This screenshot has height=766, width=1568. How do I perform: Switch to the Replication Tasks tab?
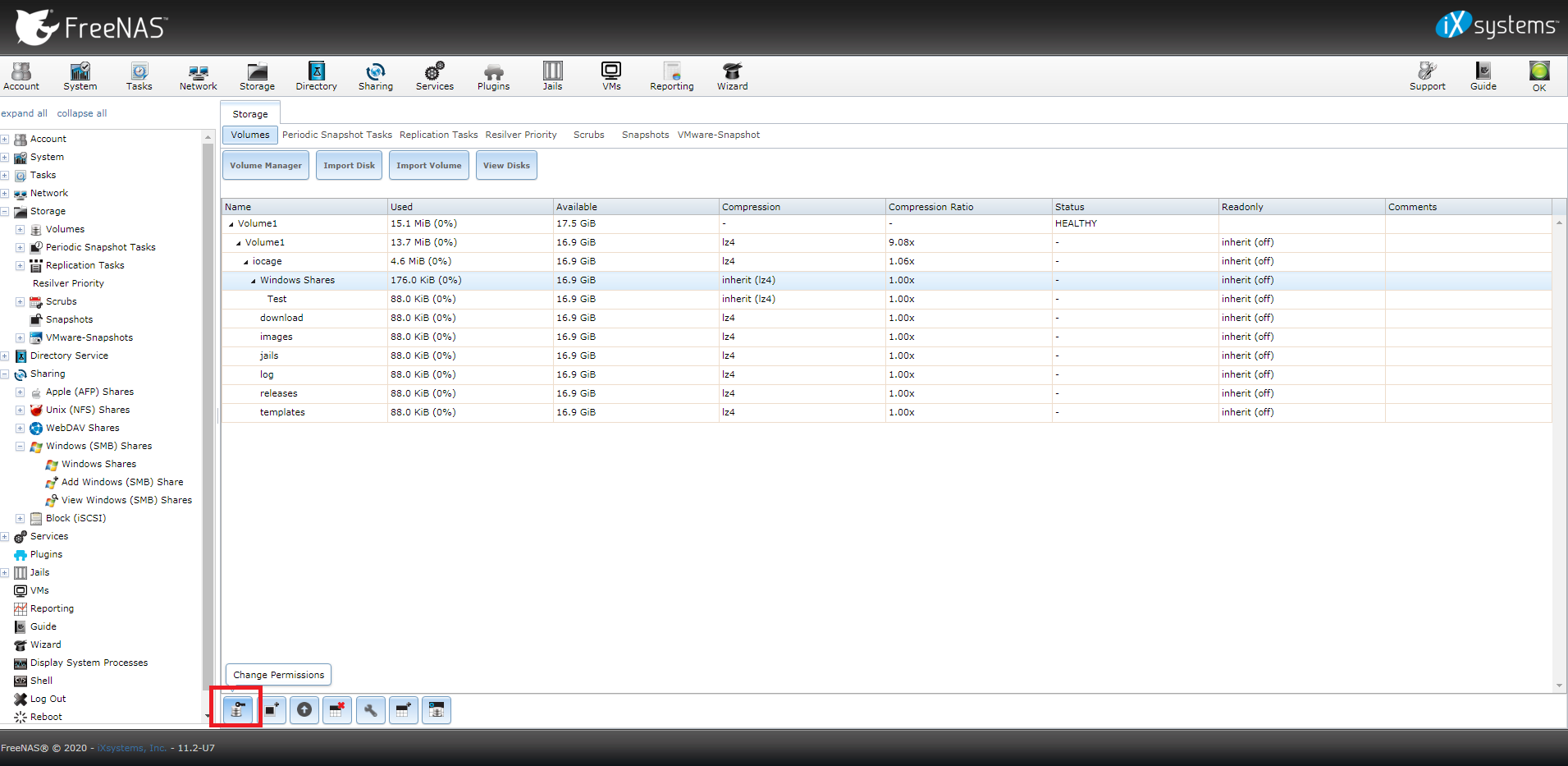pos(438,135)
